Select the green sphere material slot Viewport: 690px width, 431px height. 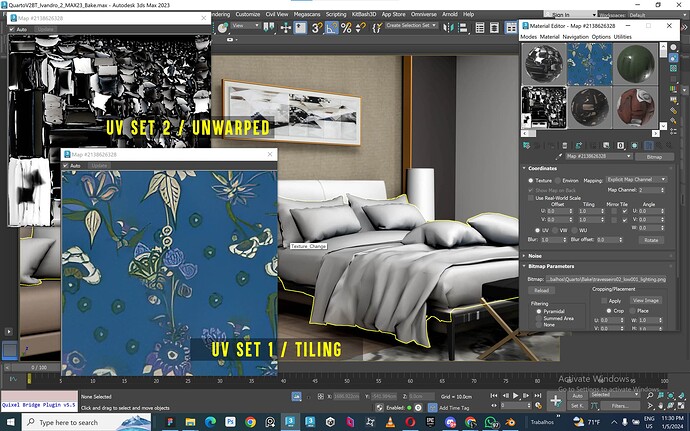coord(635,64)
